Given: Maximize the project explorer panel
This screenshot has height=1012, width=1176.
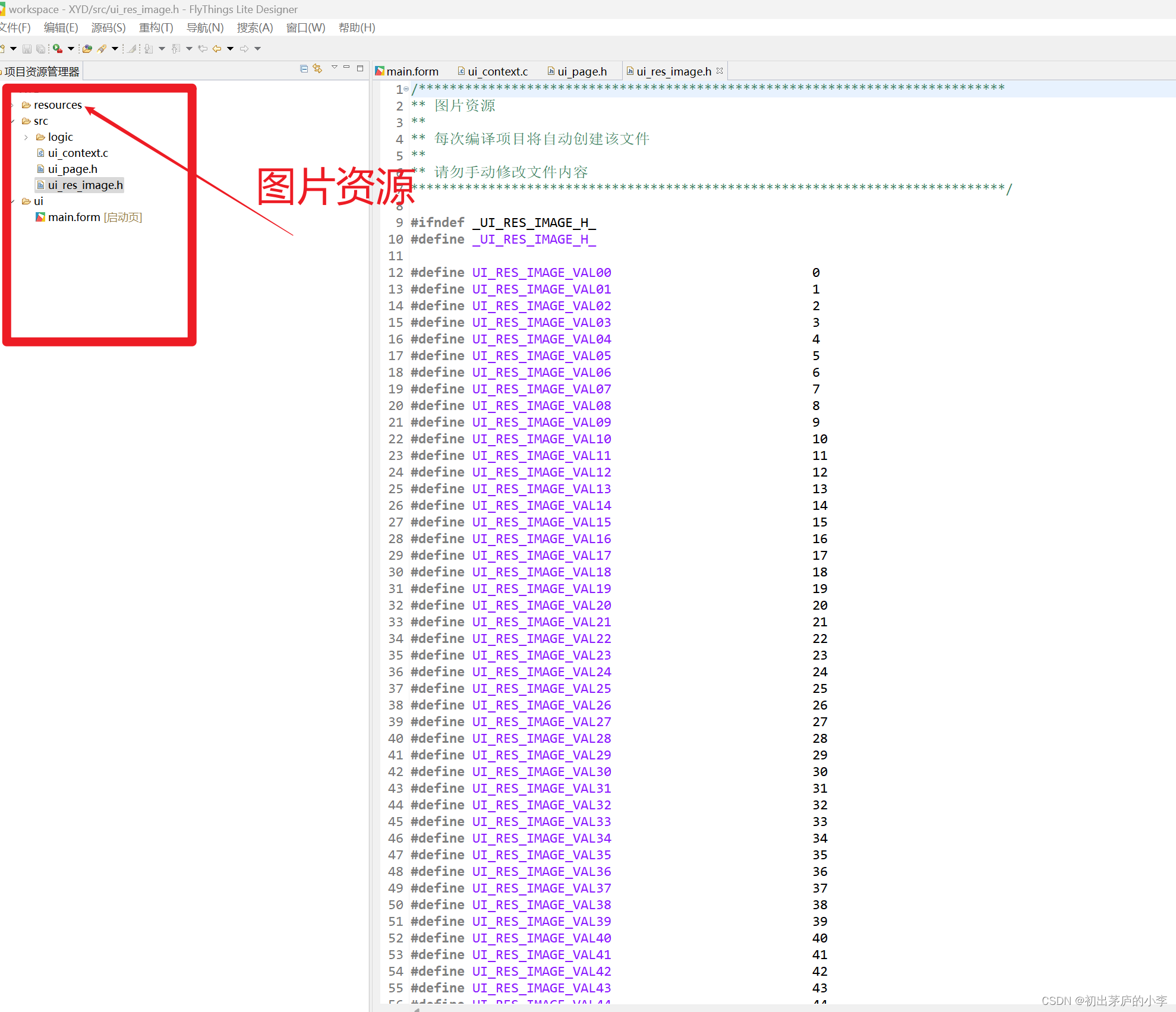Looking at the screenshot, I should [360, 68].
